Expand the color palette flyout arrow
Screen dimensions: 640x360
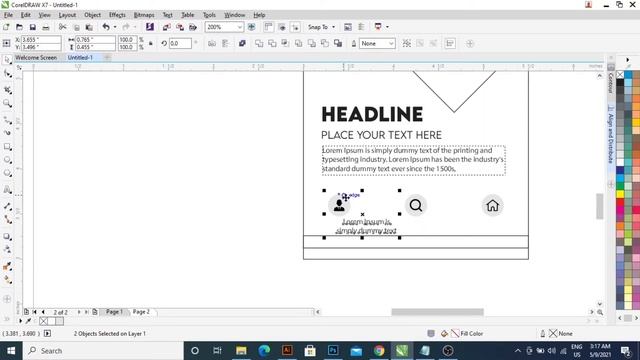[x=628, y=60]
